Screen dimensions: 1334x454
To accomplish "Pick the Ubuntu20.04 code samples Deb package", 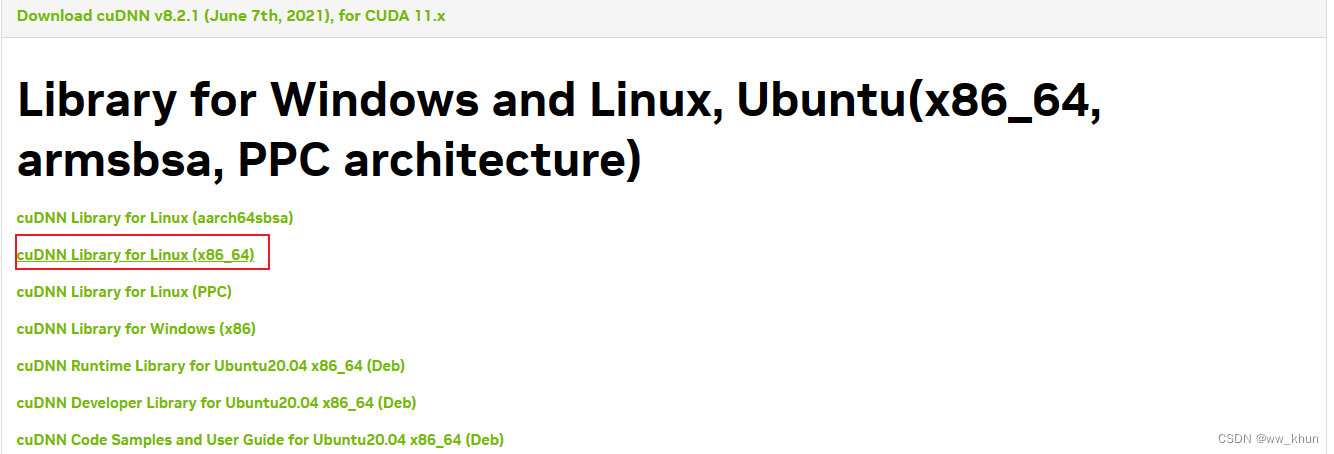I will [x=260, y=440].
